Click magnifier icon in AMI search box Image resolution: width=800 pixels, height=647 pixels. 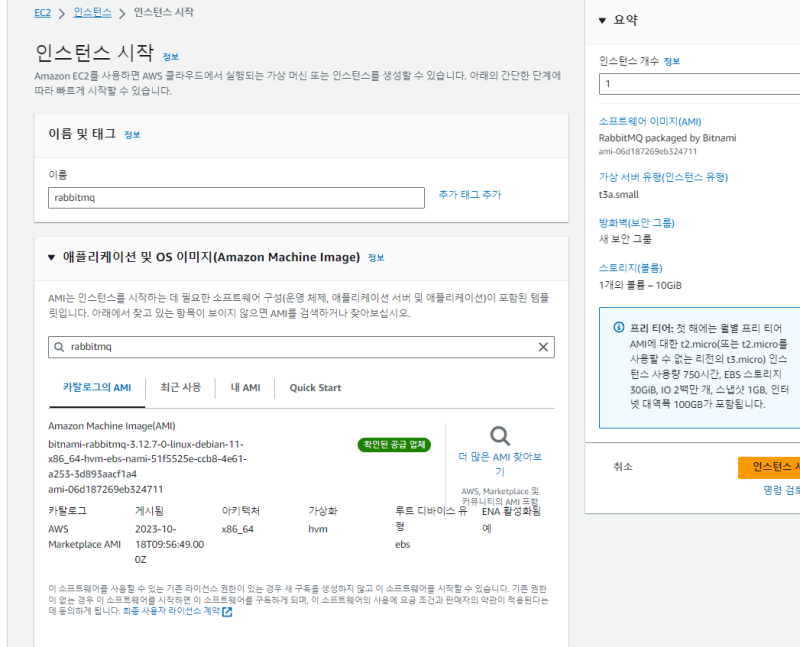pos(59,347)
